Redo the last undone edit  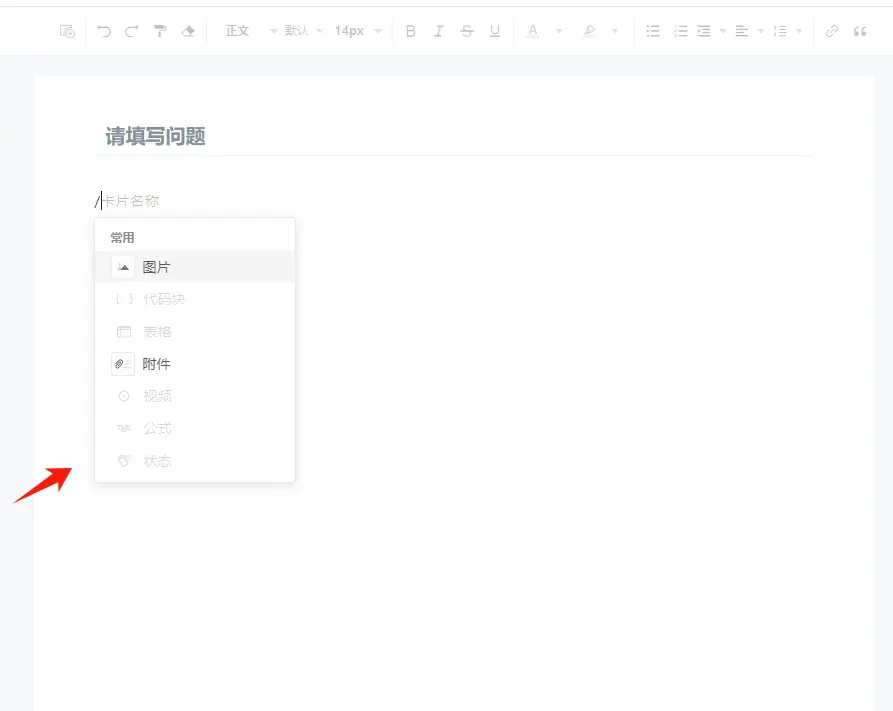pyautogui.click(x=132, y=31)
